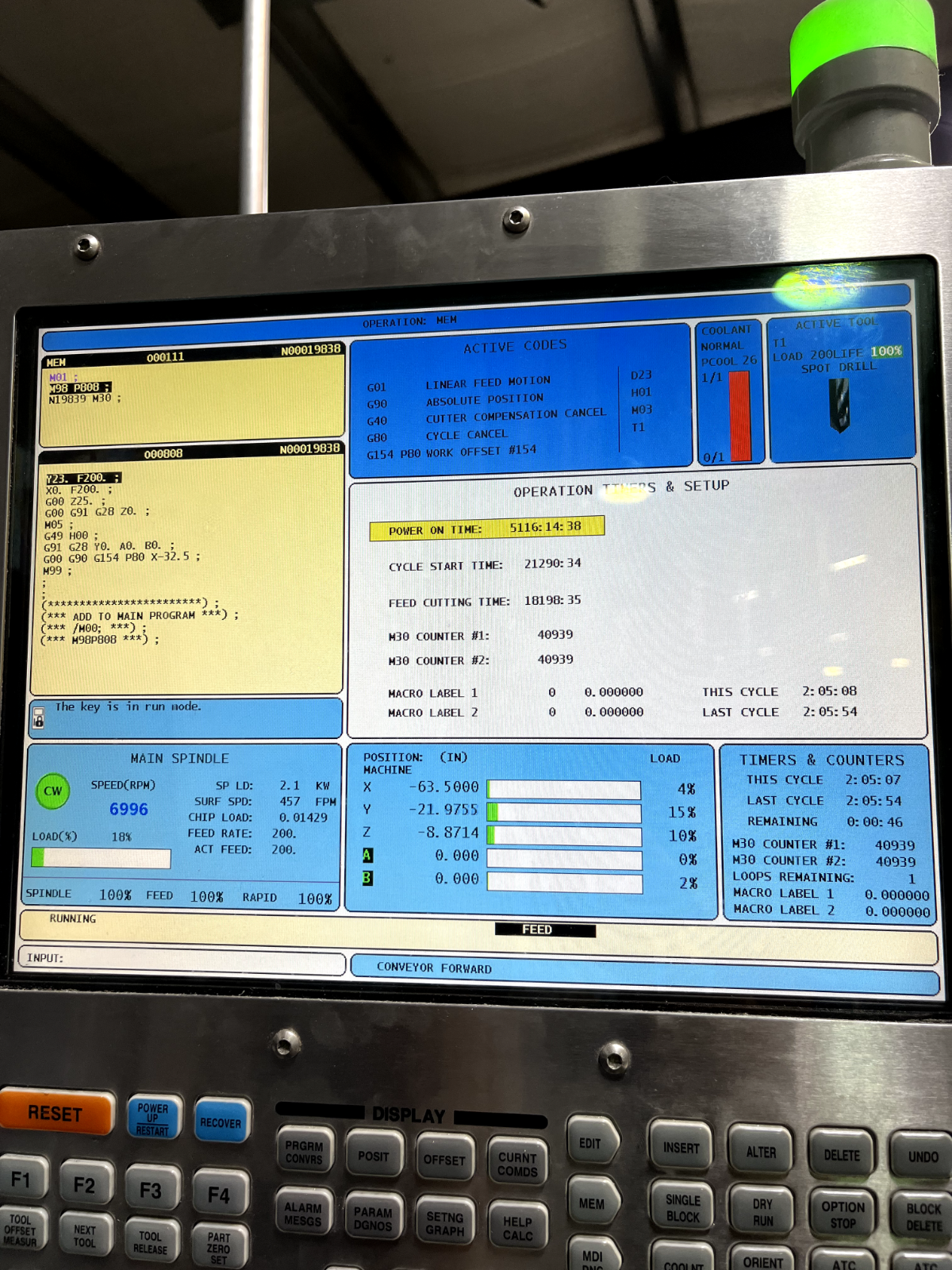This screenshot has width=952, height=1270.
Task: Select MEM operation mode key
Action: [592, 1203]
